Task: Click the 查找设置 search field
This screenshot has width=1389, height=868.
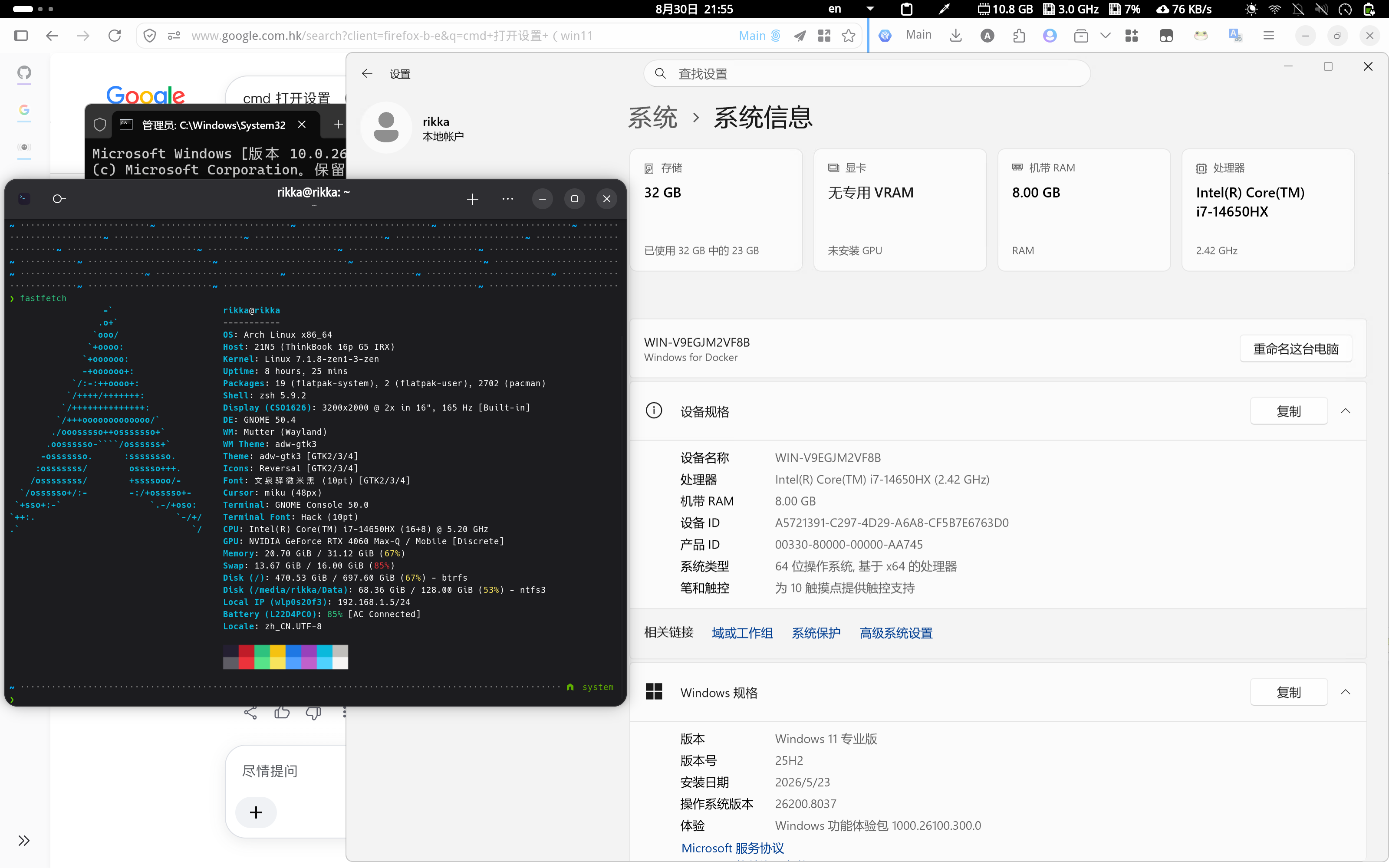Action: click(x=867, y=73)
